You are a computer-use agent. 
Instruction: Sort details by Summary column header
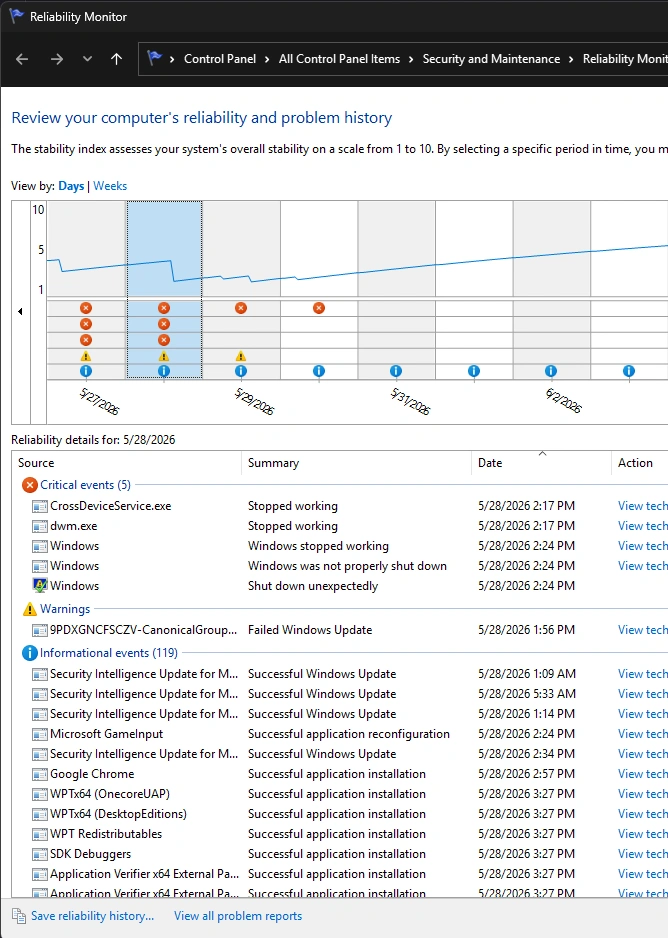point(356,462)
